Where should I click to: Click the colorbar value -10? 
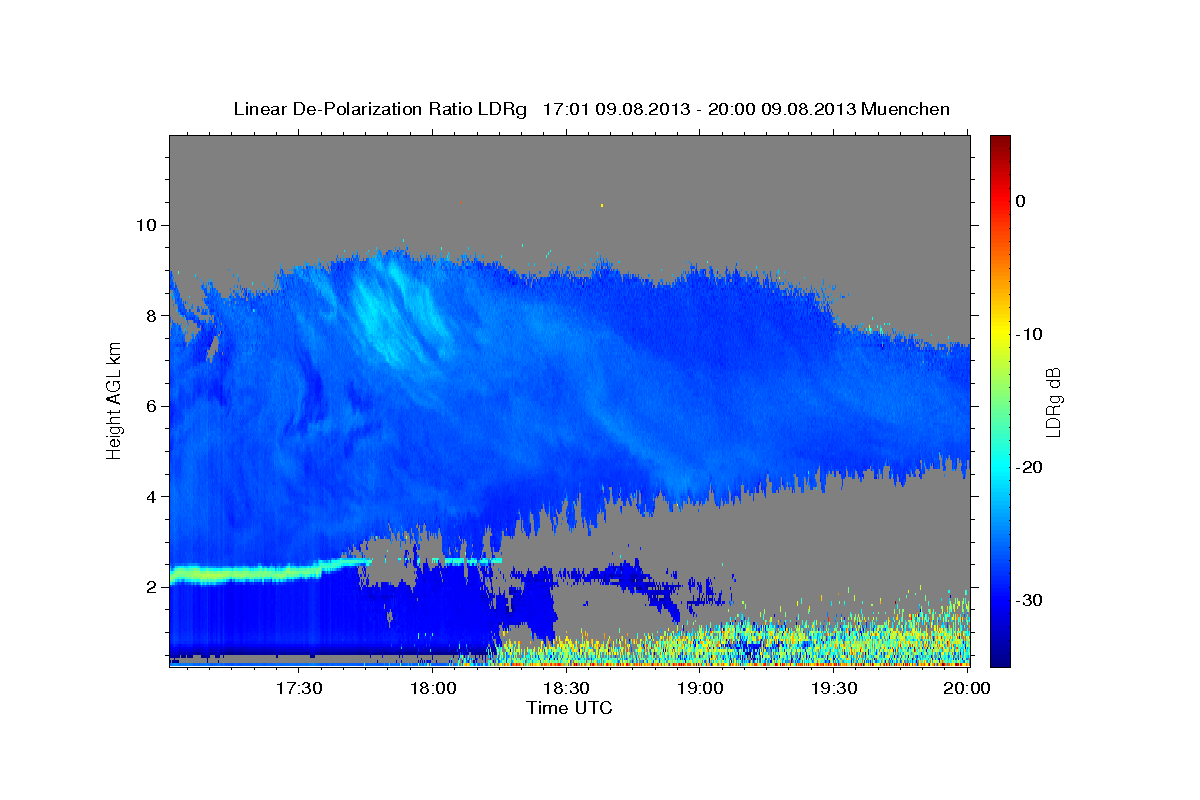pos(1030,334)
